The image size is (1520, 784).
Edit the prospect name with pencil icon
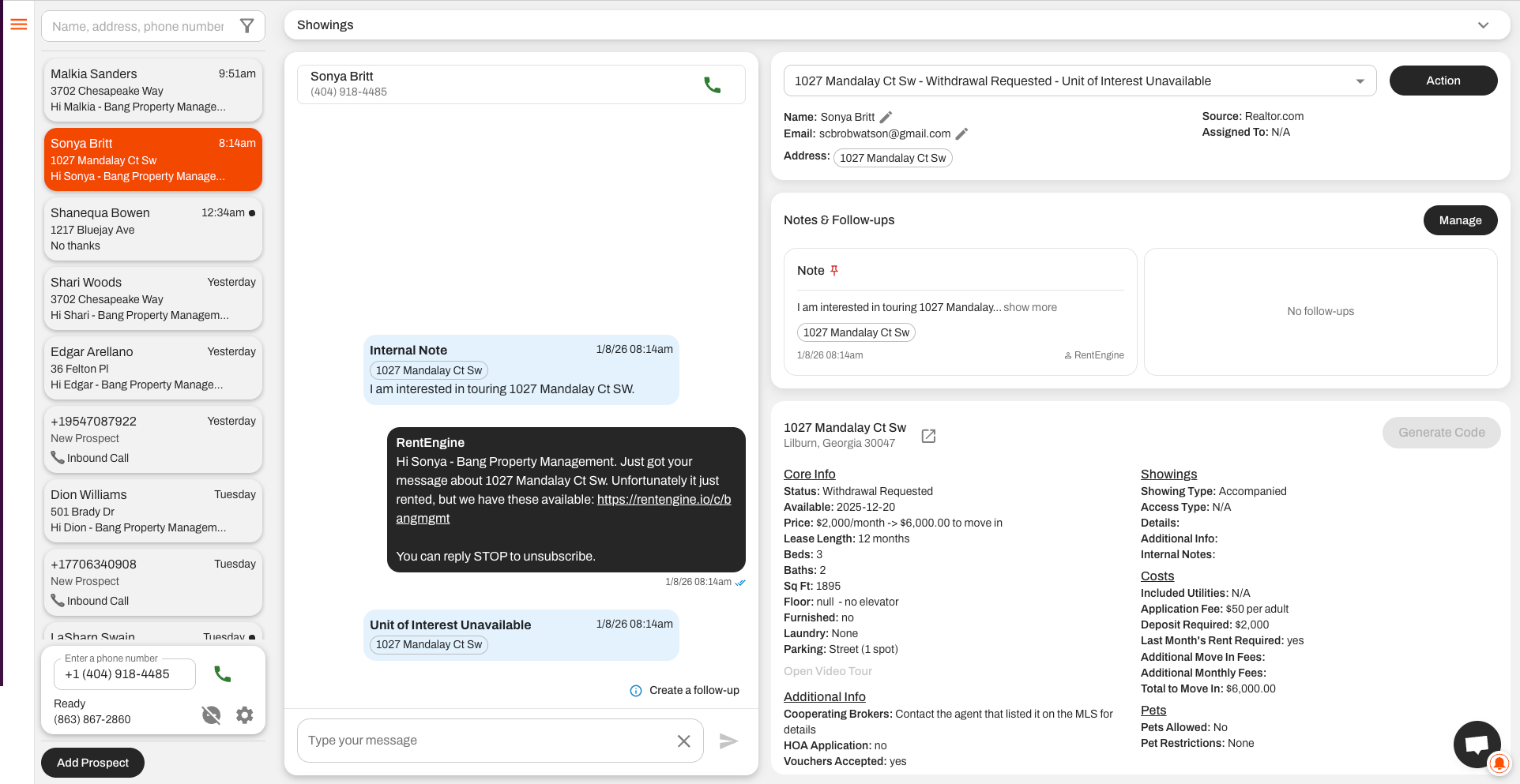click(886, 117)
